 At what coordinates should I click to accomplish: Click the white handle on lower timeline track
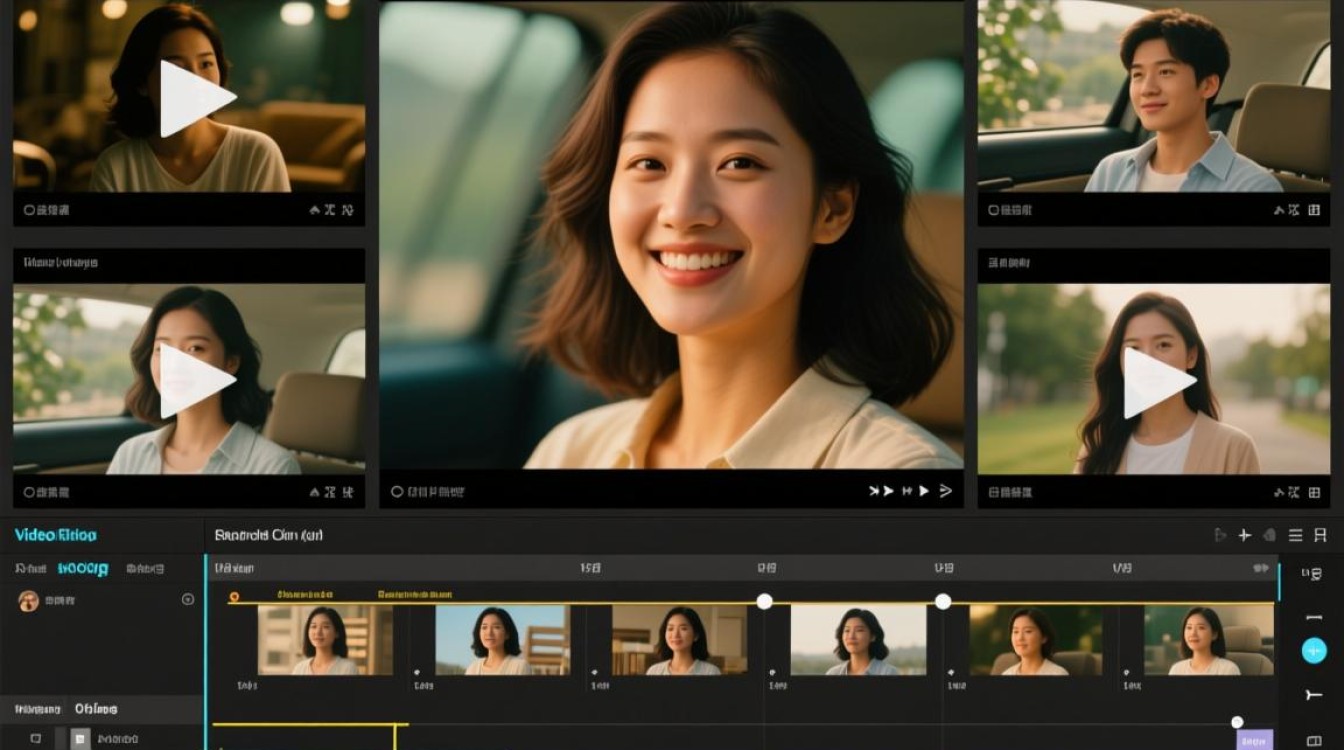tap(1237, 722)
